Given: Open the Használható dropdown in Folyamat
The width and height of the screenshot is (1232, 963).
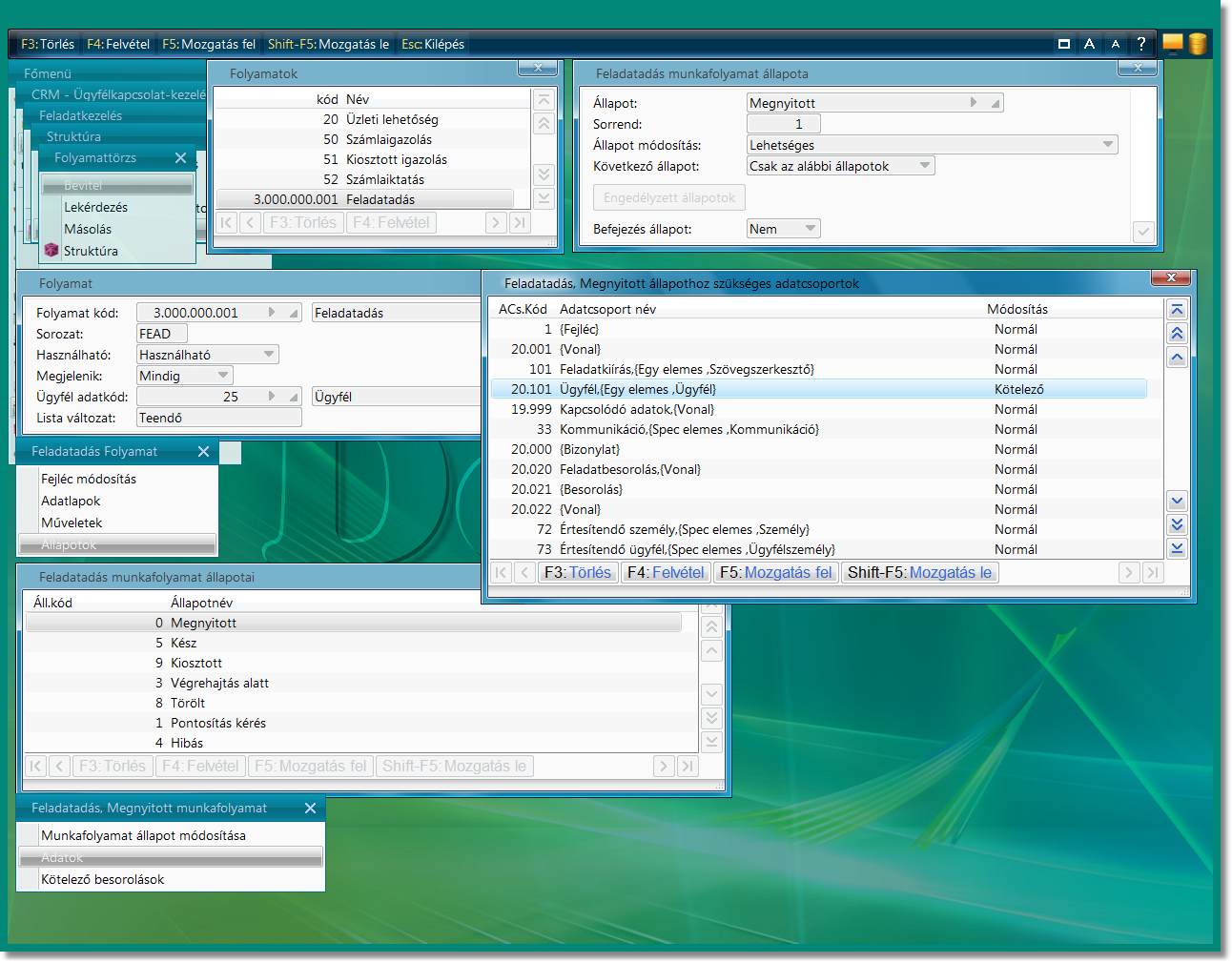Looking at the screenshot, I should (269, 355).
